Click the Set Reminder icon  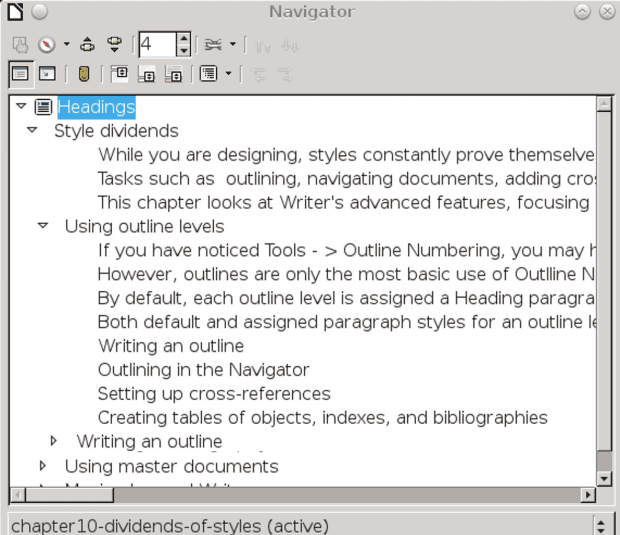(83, 74)
